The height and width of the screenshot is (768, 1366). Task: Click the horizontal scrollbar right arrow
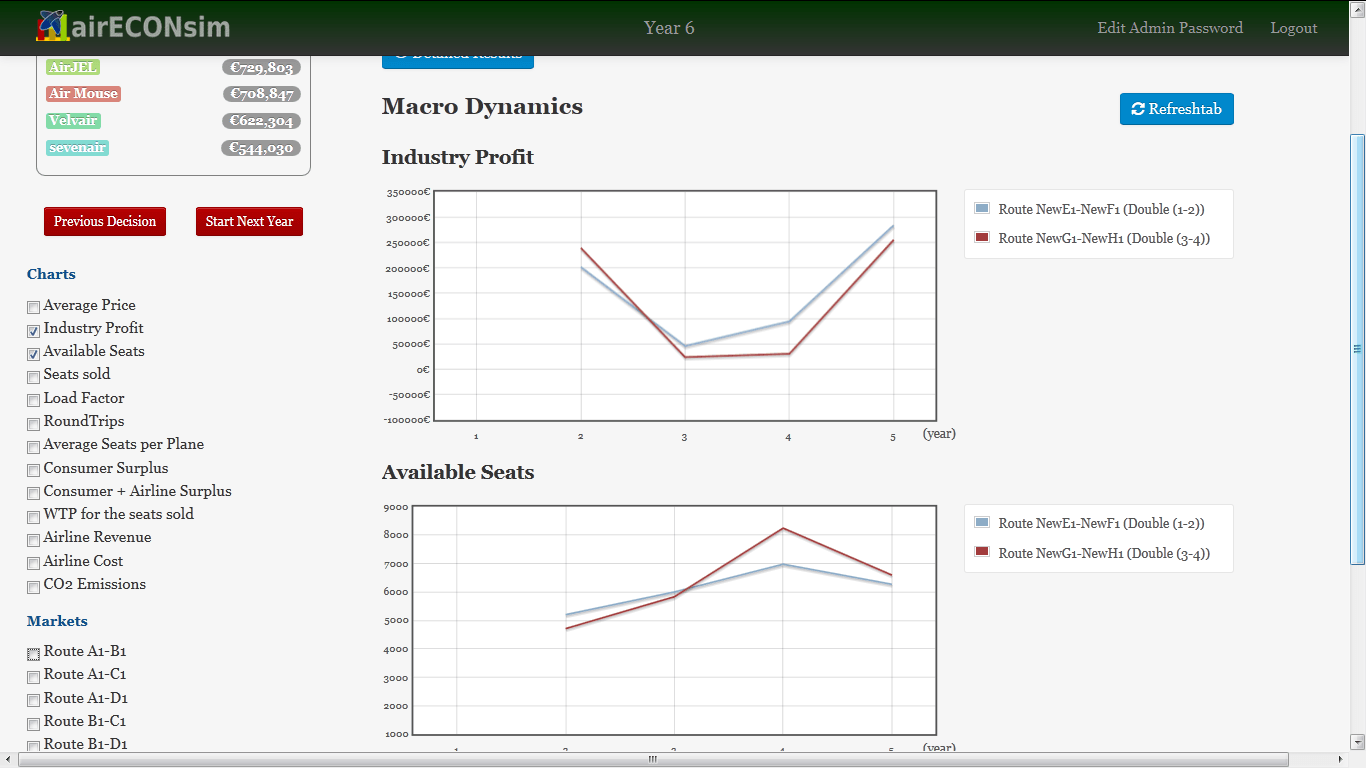[x=1341, y=759]
